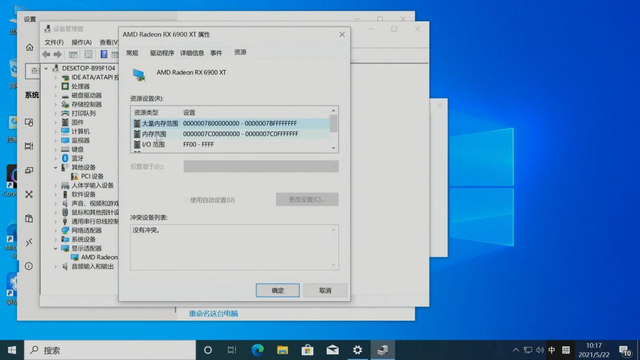Image resolution: width=640 pixels, height=360 pixels.
Task: Open File Explorer from the taskbar
Action: tap(282, 350)
